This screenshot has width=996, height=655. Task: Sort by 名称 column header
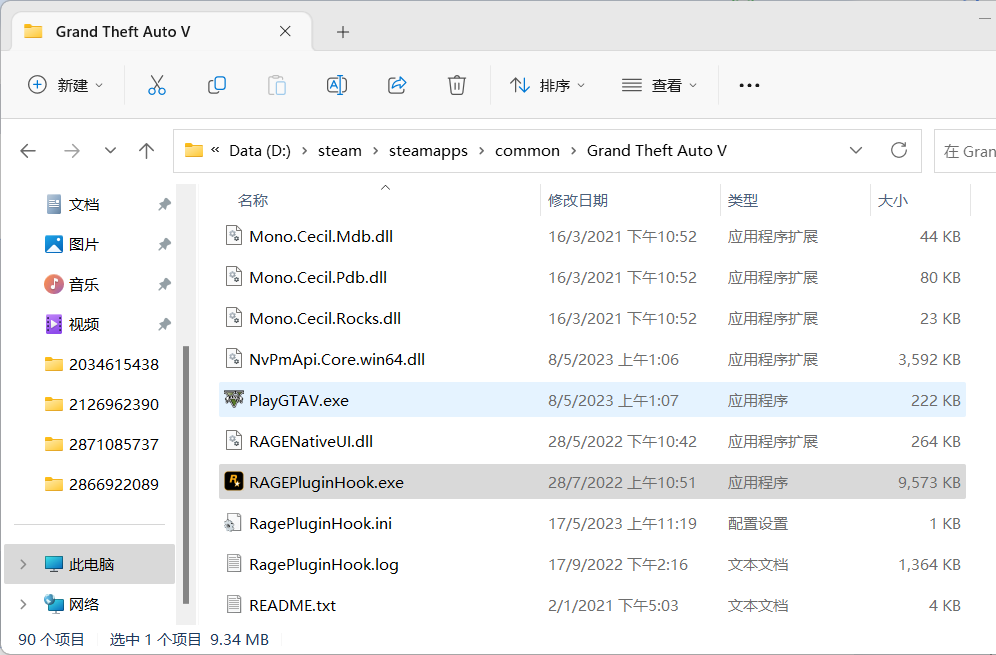click(x=253, y=201)
